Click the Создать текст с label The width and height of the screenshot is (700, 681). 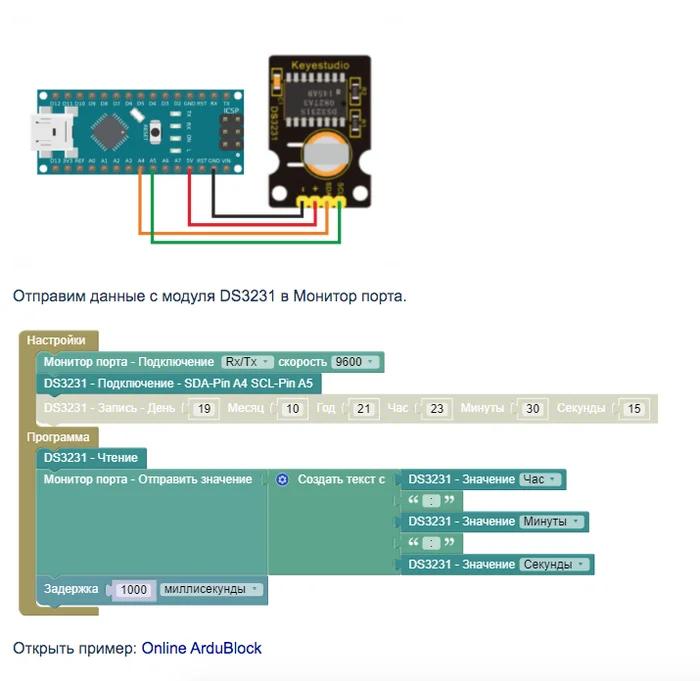(342, 480)
